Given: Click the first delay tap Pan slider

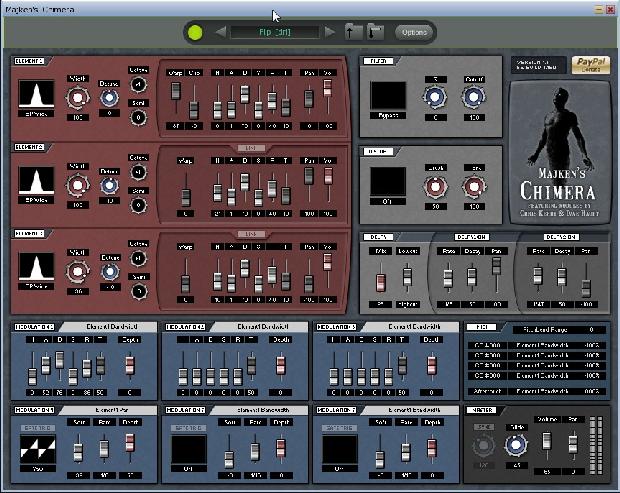Looking at the screenshot, I should click(x=496, y=266).
